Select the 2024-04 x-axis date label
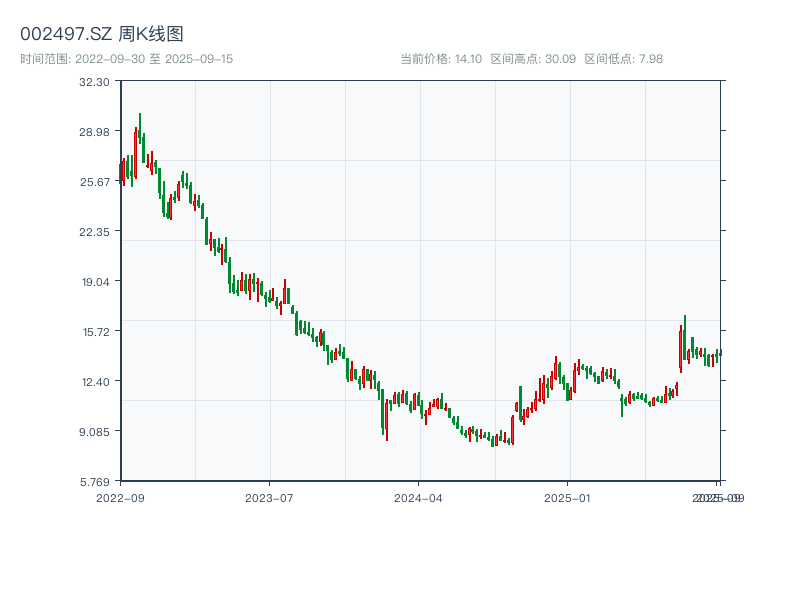800x600 pixels. (x=419, y=497)
